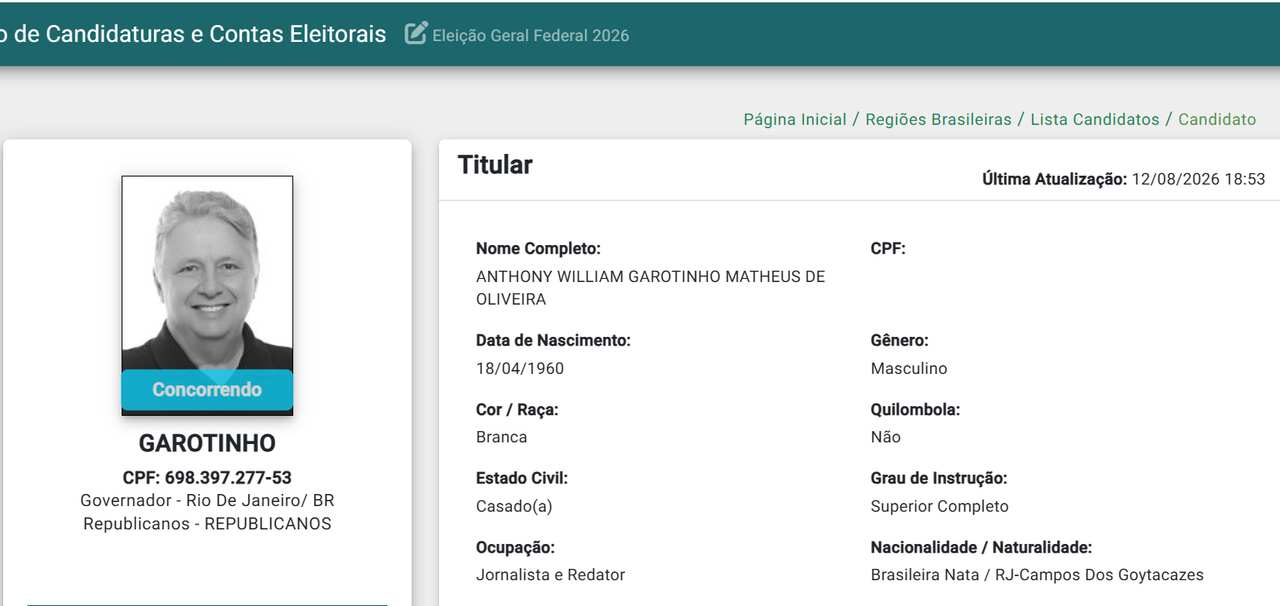Click the Concorrendo status badge
The image size is (1280, 606).
207,390
